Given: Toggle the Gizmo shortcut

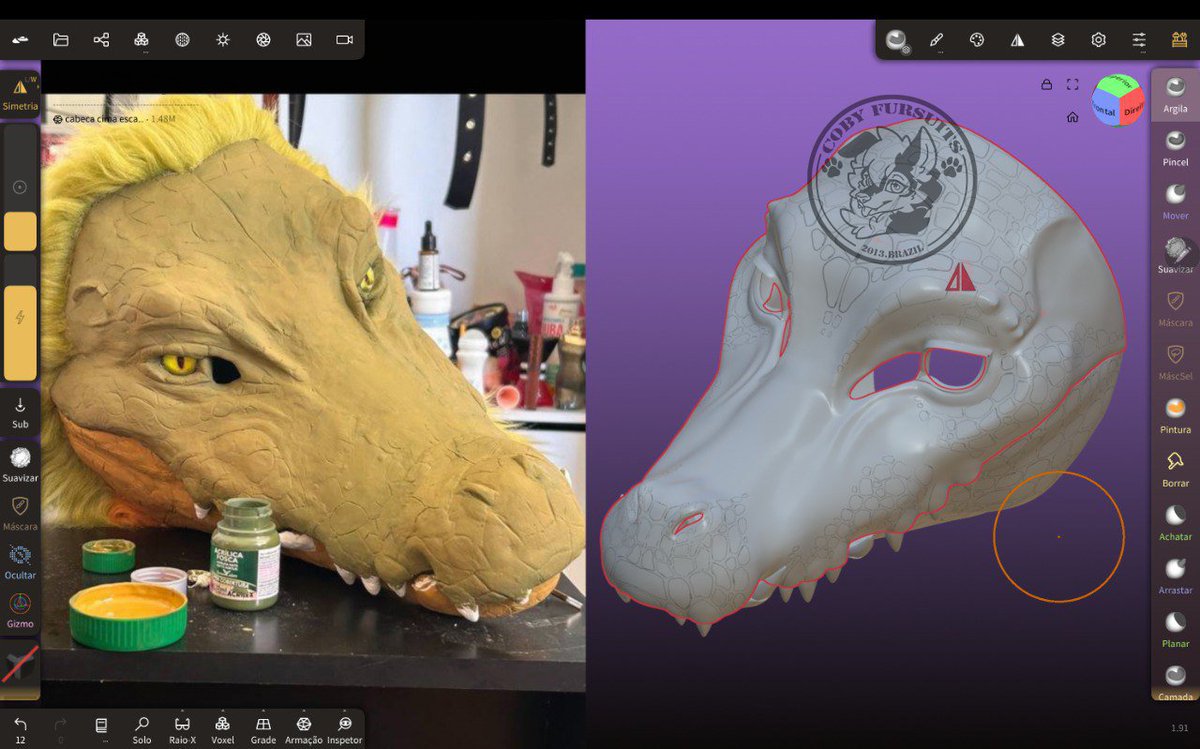Looking at the screenshot, I should click(20, 610).
